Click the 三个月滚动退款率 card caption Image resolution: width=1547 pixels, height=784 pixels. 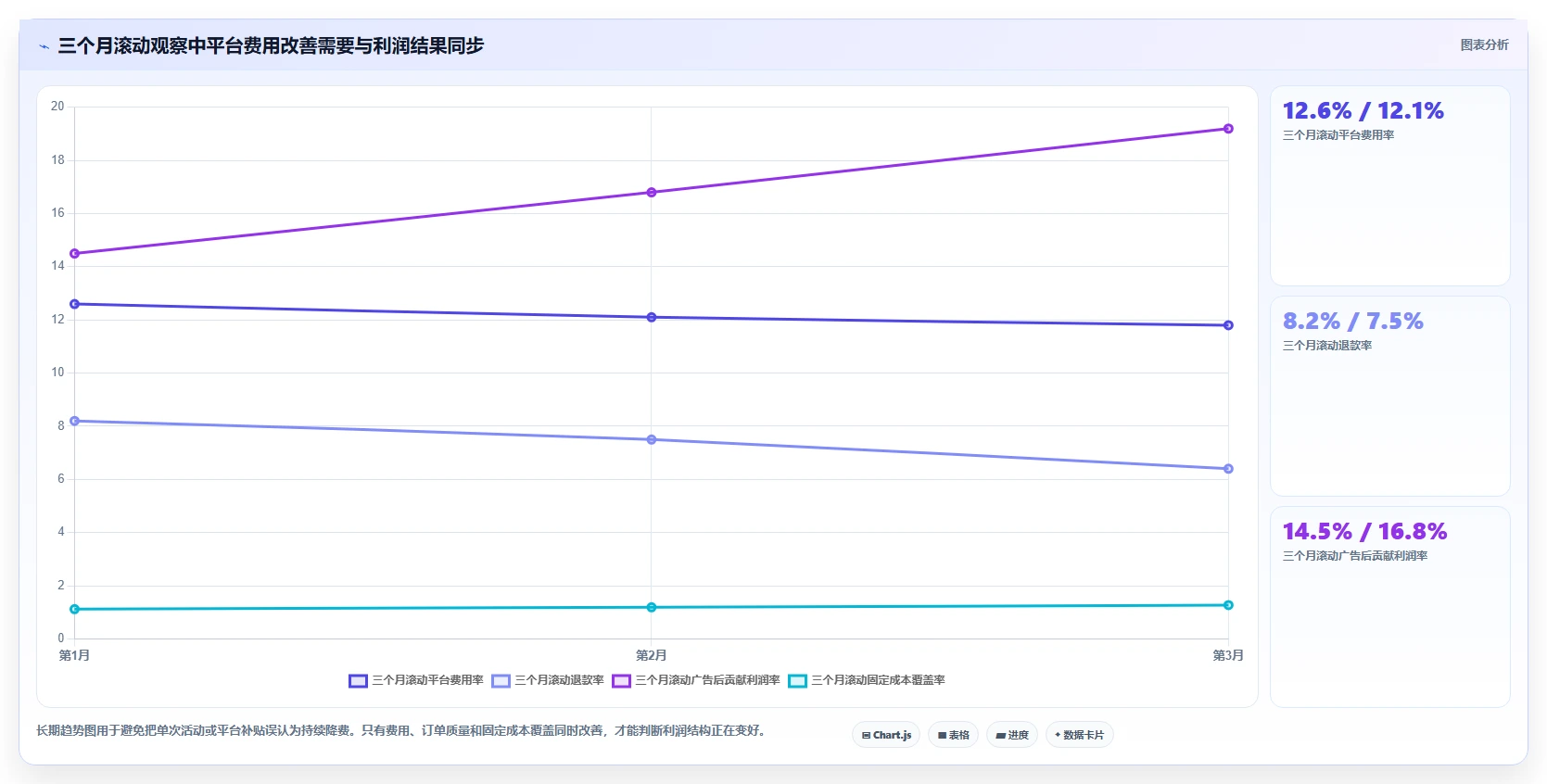click(x=1327, y=346)
